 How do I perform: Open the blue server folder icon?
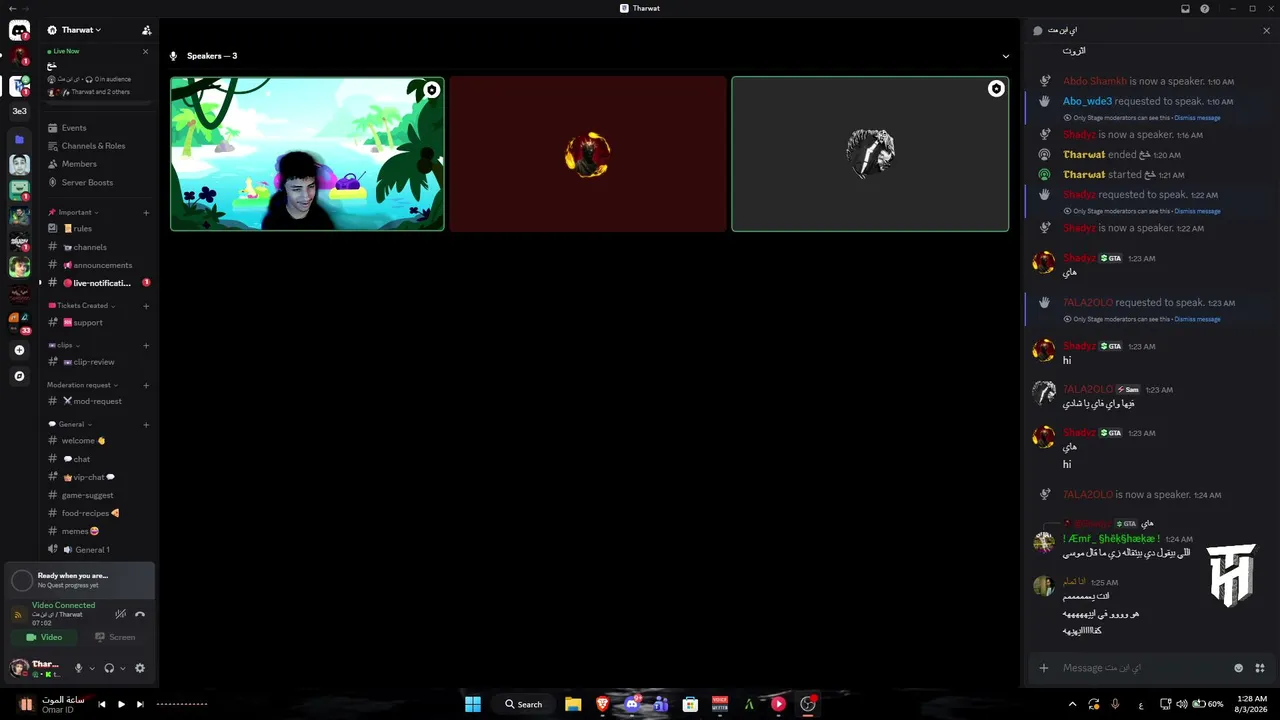coord(19,139)
